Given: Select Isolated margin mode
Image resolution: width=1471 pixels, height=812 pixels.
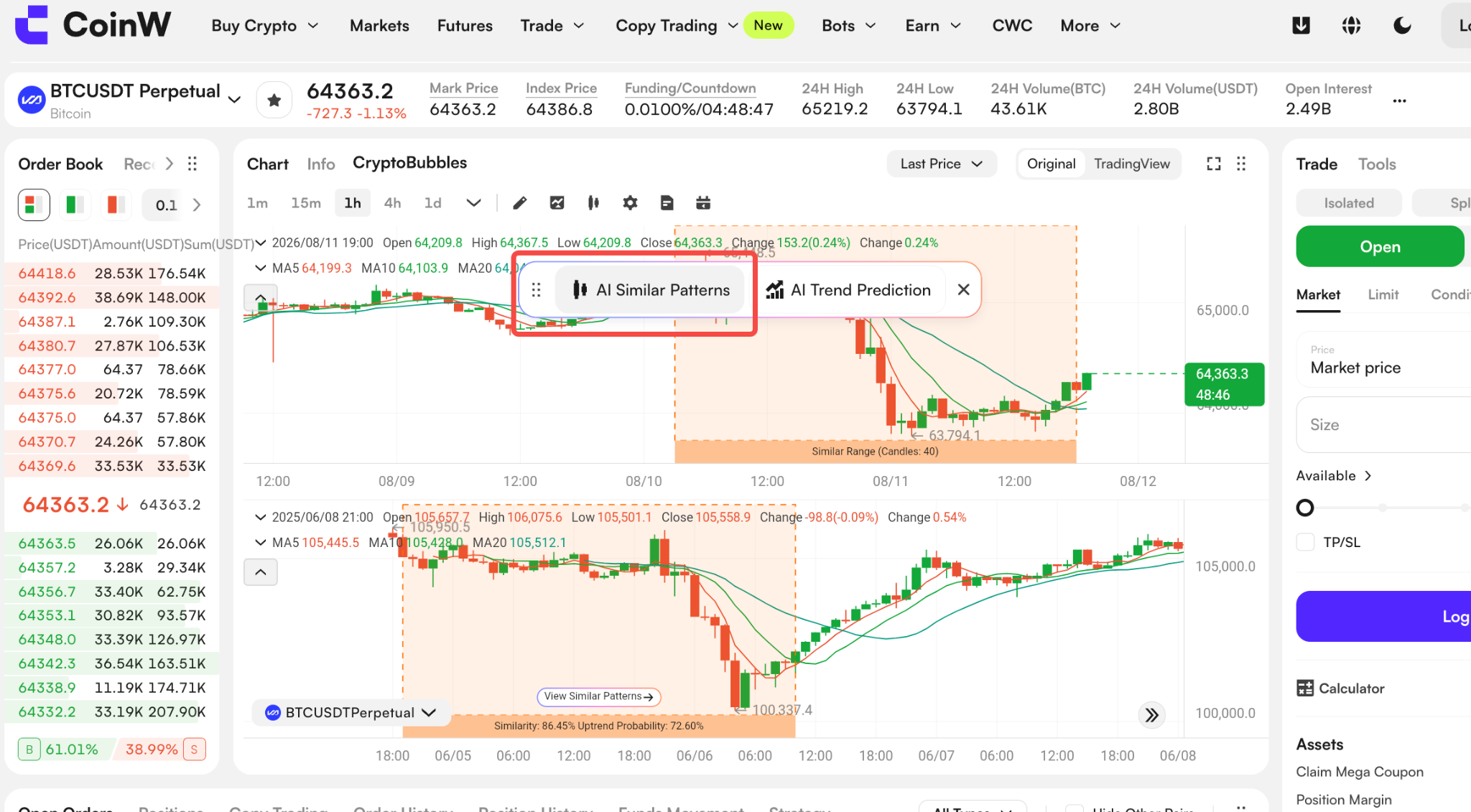Looking at the screenshot, I should (1349, 203).
